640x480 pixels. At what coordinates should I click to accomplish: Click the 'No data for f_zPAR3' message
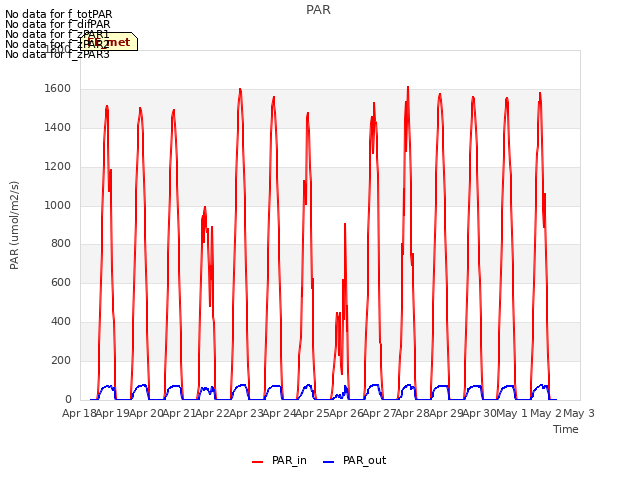tap(58, 54)
